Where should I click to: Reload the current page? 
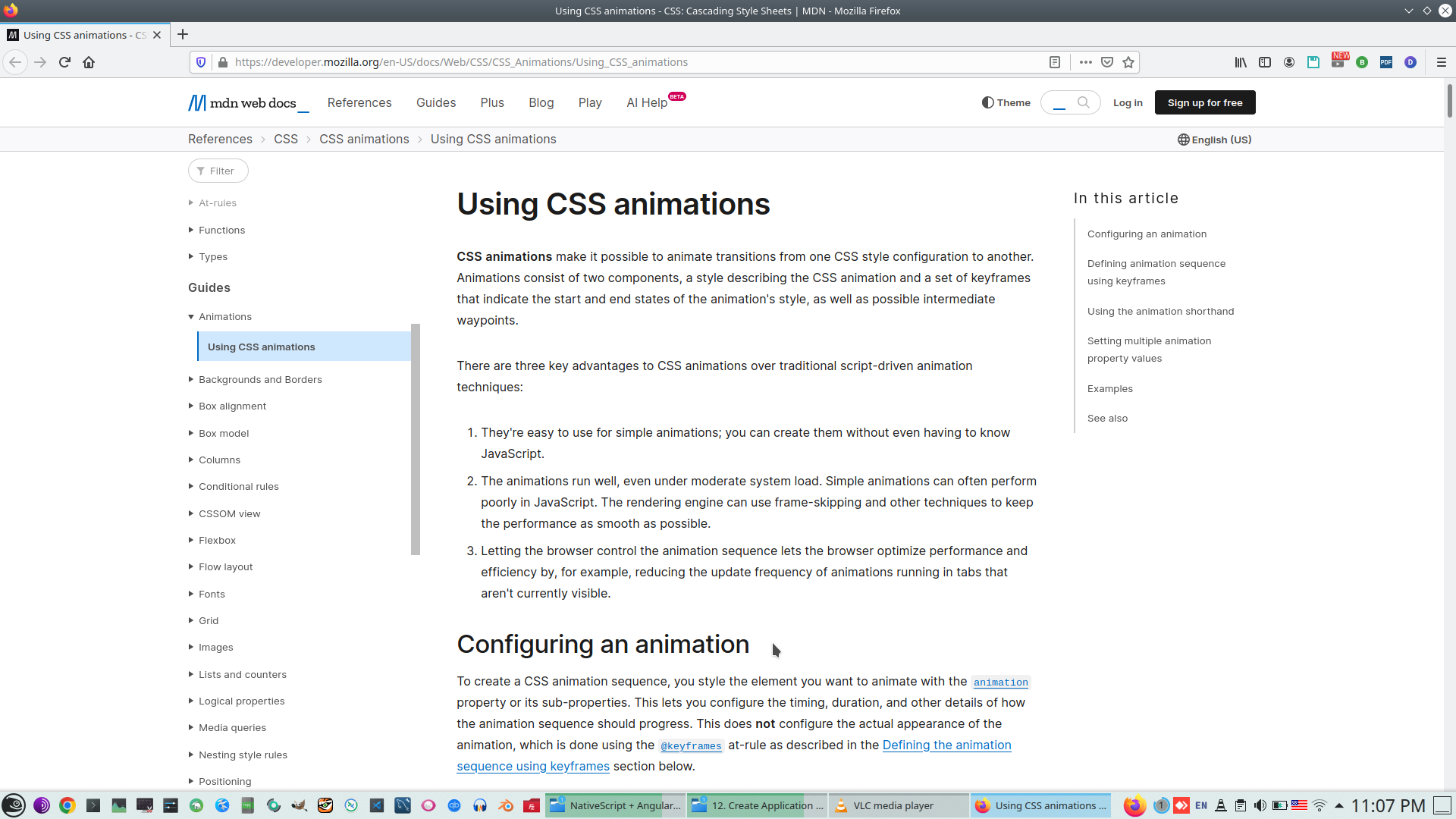pos(64,62)
